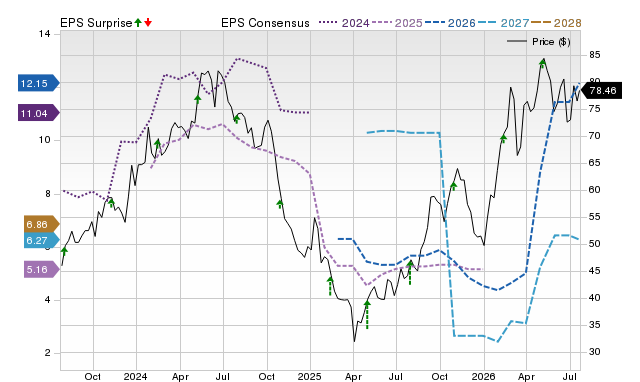Click the 2 label on EPS axis
The image size is (640, 382).
tap(47, 353)
